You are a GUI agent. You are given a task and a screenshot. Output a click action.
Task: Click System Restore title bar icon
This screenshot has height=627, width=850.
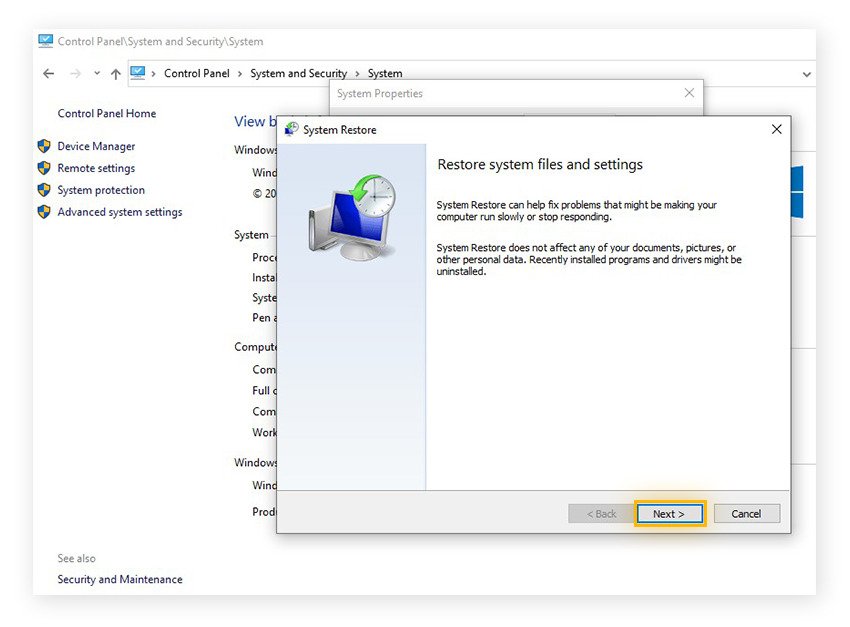pyautogui.click(x=292, y=129)
